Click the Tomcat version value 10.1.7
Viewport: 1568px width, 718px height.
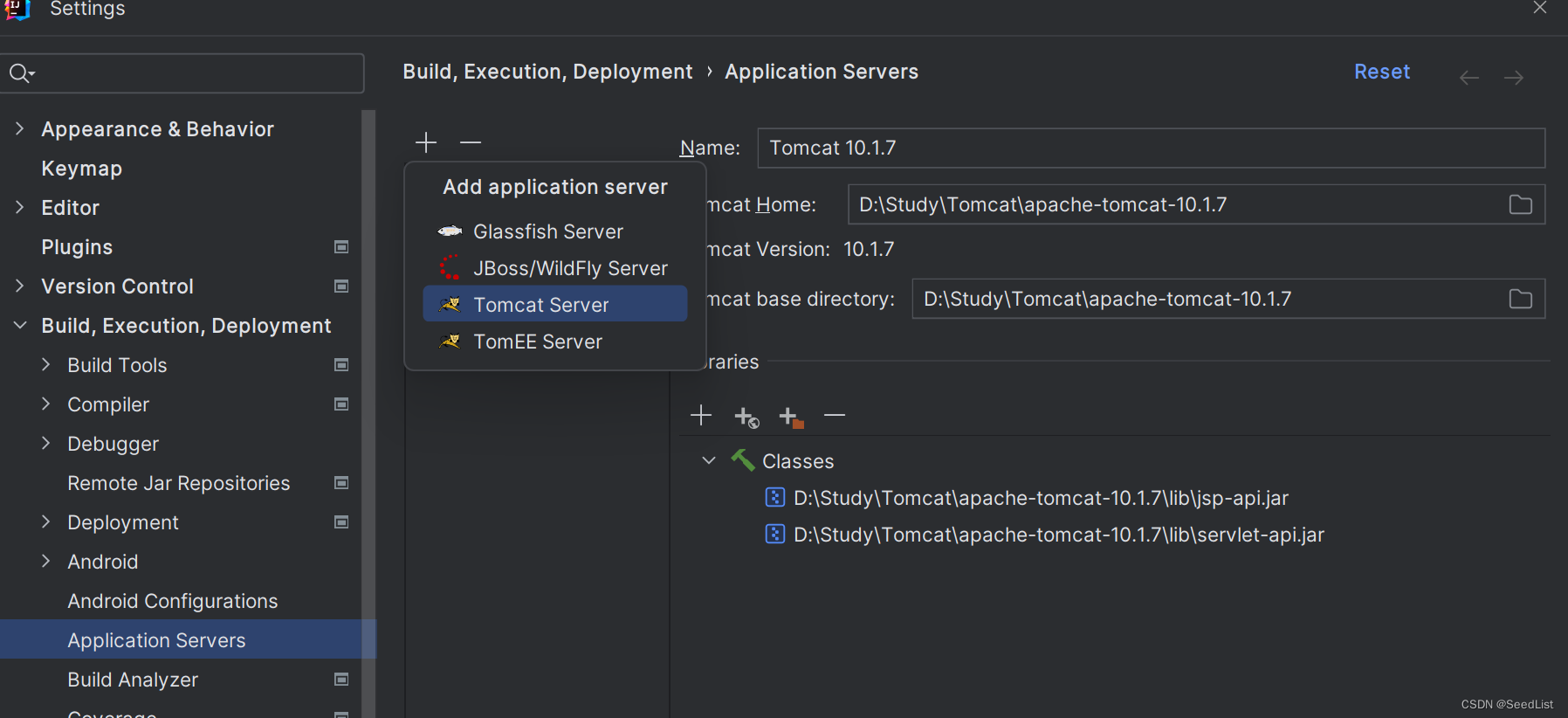[x=869, y=249]
